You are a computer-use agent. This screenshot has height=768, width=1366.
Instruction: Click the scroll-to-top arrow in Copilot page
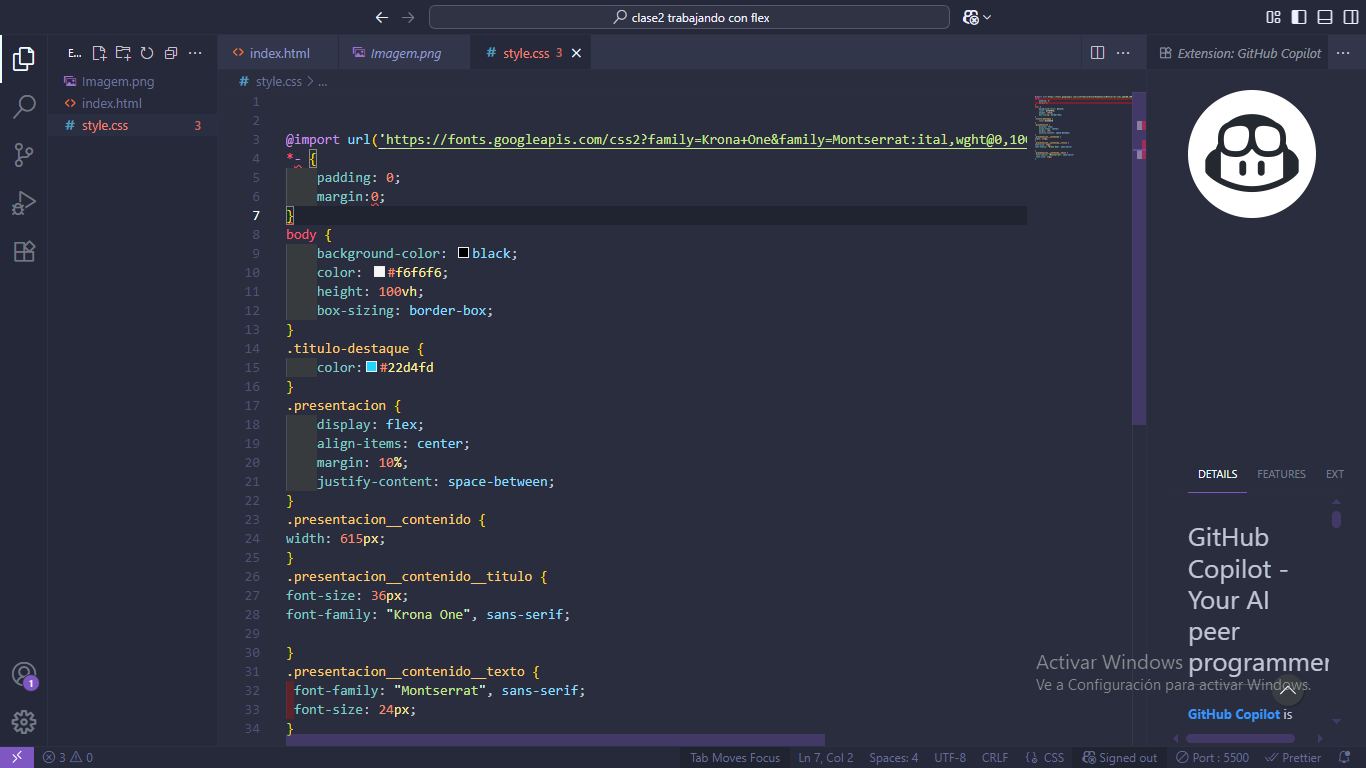1288,690
